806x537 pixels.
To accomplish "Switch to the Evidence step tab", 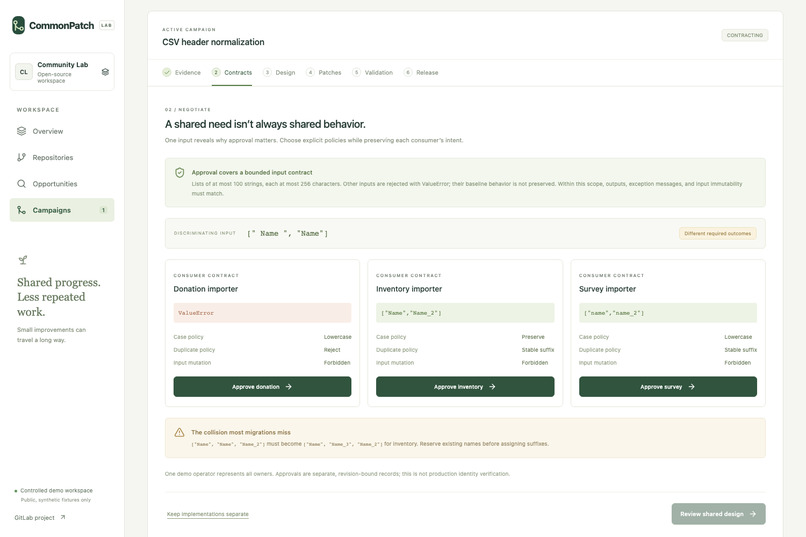I will point(181,72).
